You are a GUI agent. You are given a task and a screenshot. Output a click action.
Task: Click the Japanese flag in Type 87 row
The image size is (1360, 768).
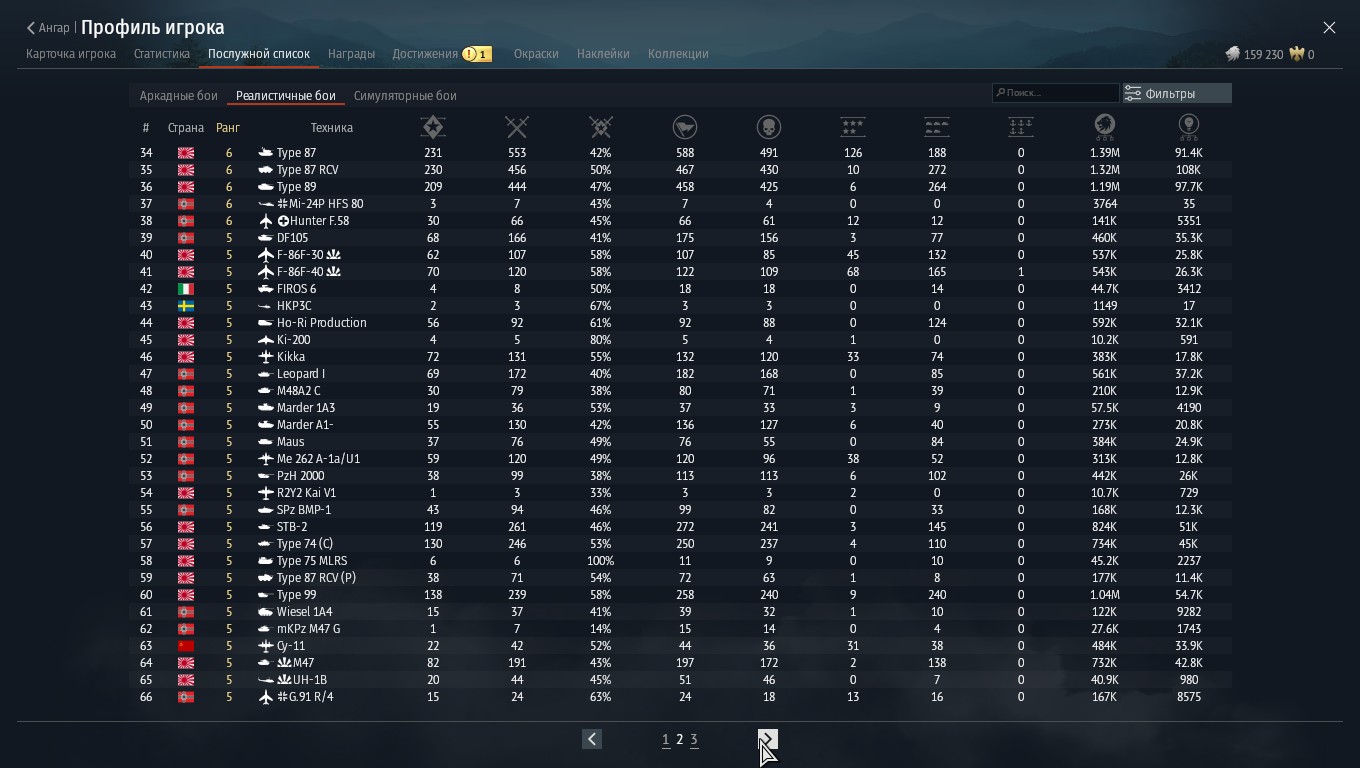point(186,153)
